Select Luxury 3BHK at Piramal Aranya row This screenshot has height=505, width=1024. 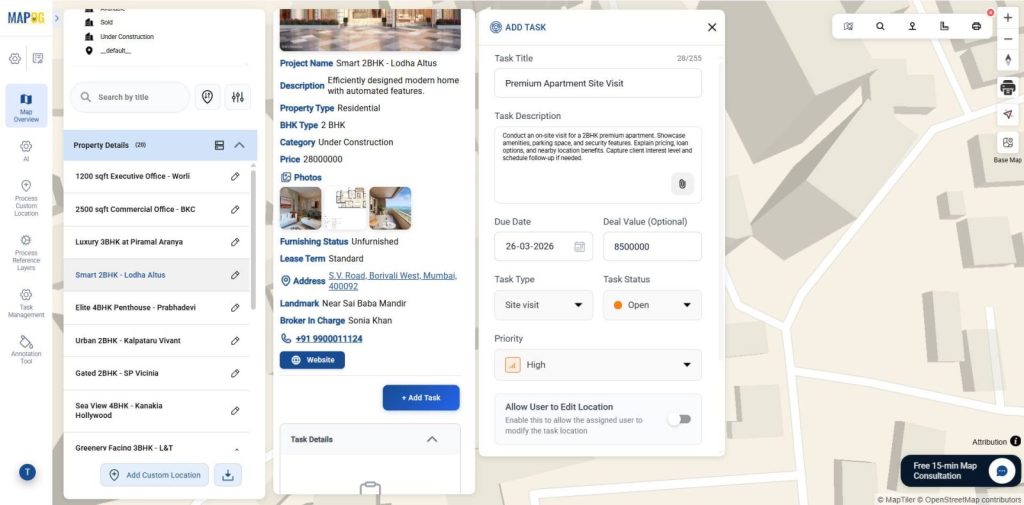(156, 242)
